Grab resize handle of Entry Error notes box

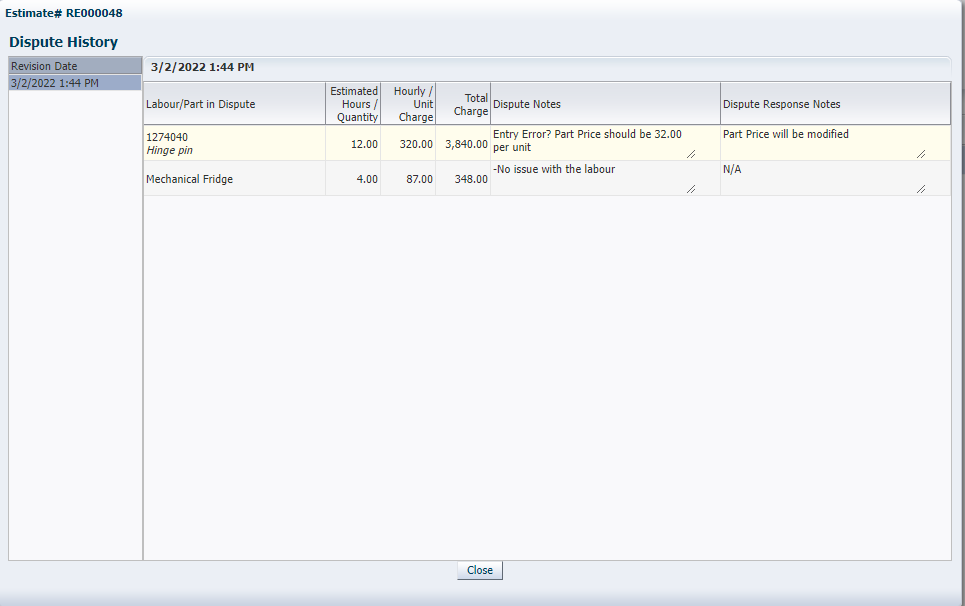tap(691, 154)
